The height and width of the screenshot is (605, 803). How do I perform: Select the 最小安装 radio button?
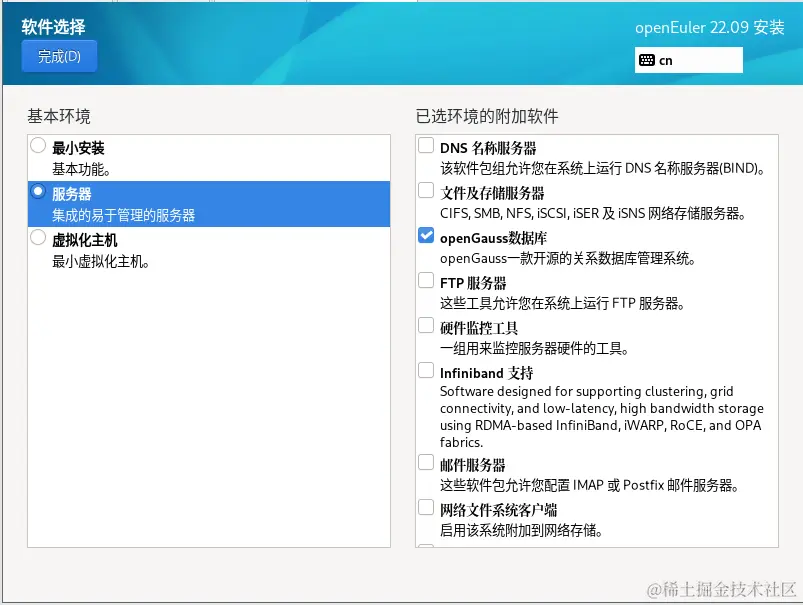pyautogui.click(x=38, y=145)
